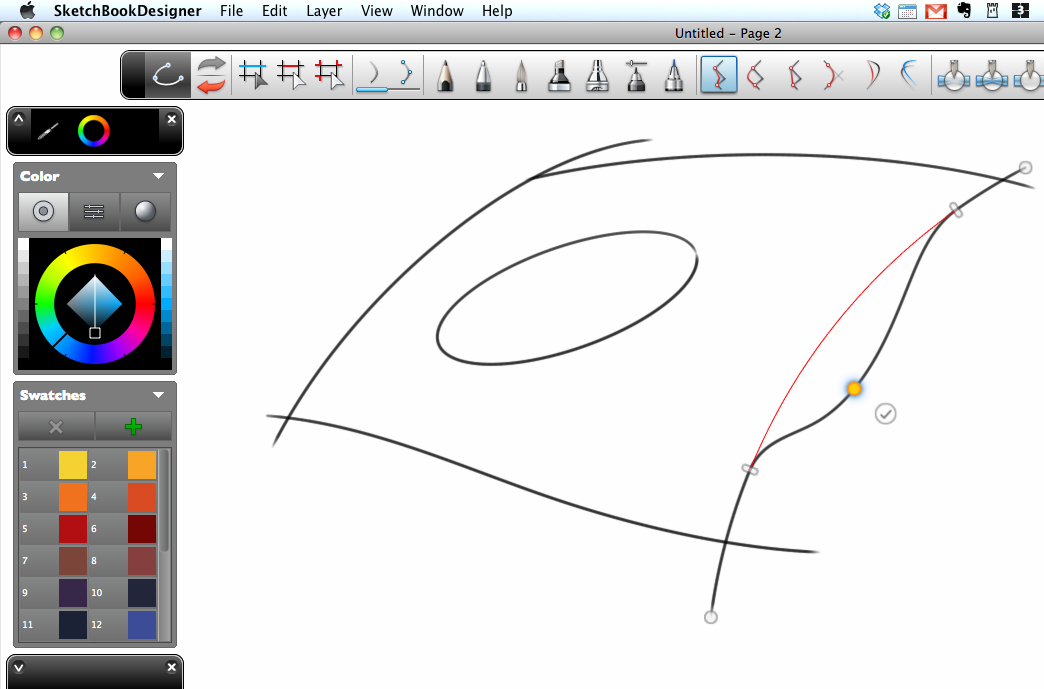The image size is (1044, 689).
Task: Open the Window menu
Action: pyautogui.click(x=437, y=11)
